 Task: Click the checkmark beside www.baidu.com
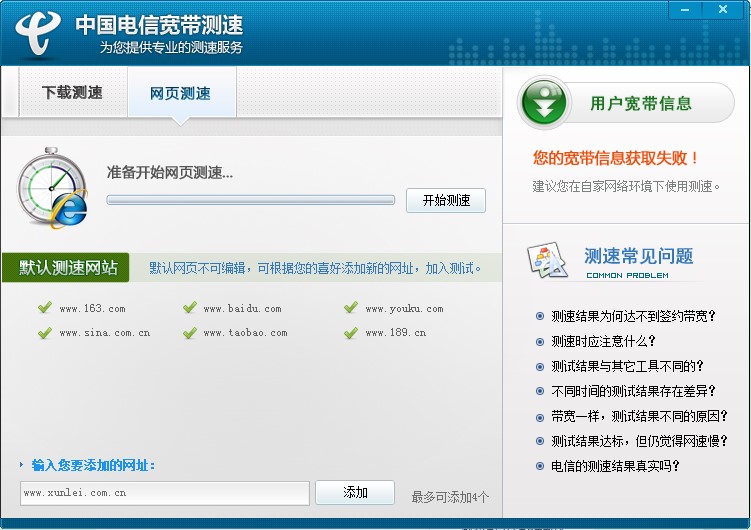click(x=190, y=307)
